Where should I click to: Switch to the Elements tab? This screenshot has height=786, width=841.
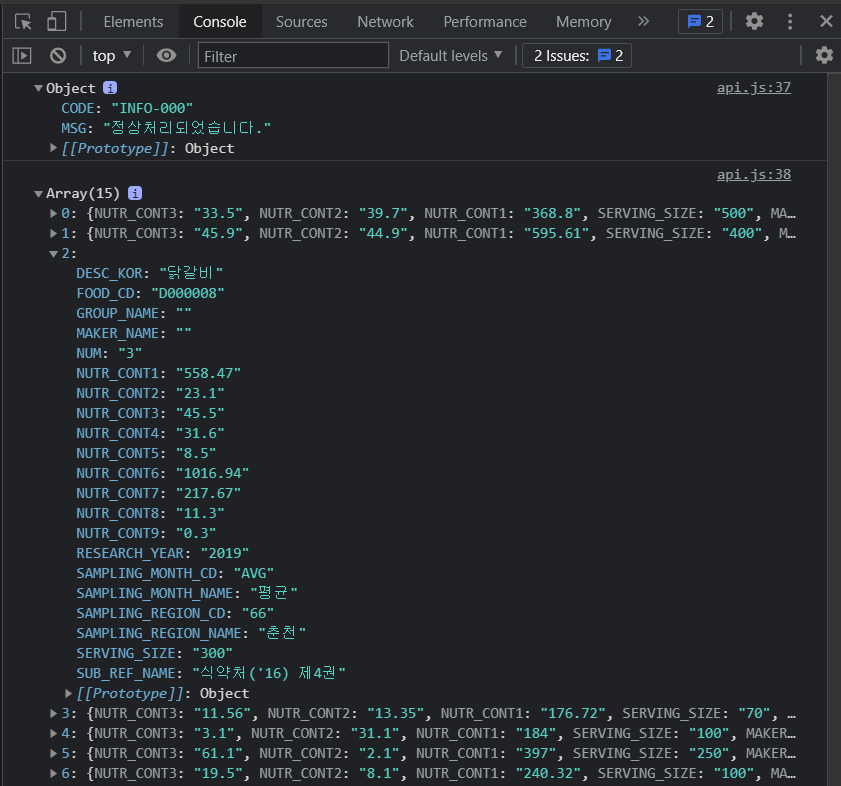point(133,21)
